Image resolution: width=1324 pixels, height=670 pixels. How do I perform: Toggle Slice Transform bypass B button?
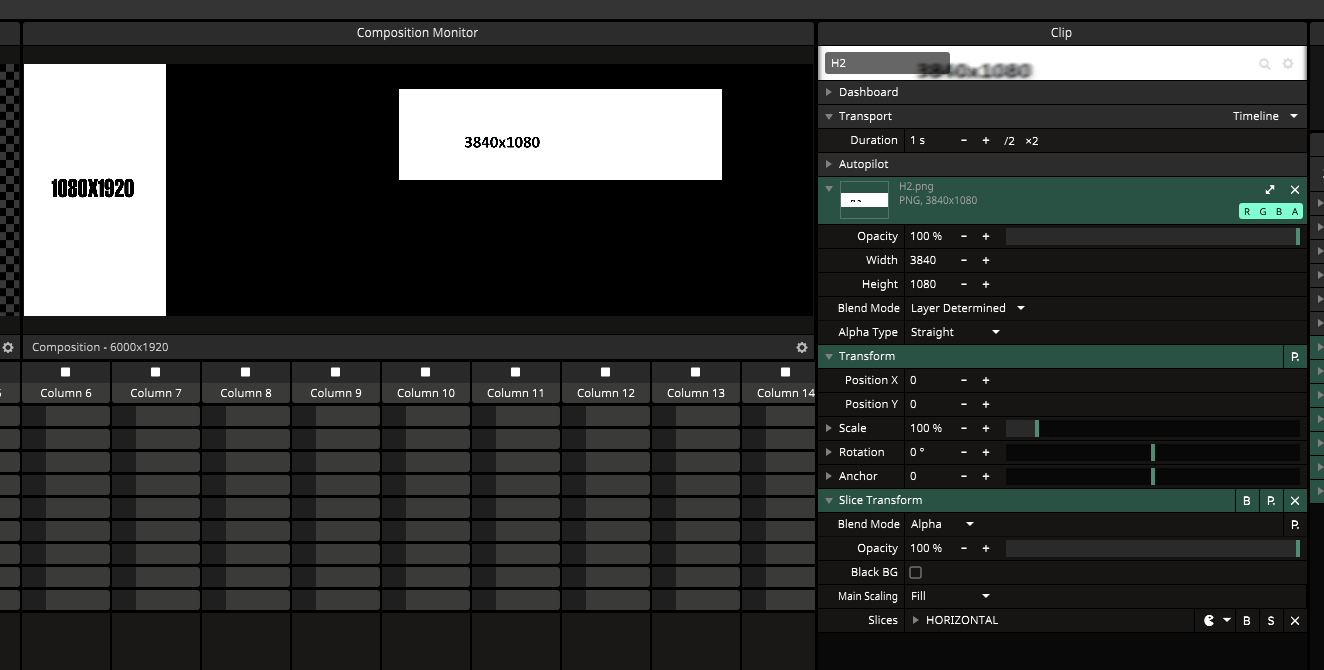1247,500
